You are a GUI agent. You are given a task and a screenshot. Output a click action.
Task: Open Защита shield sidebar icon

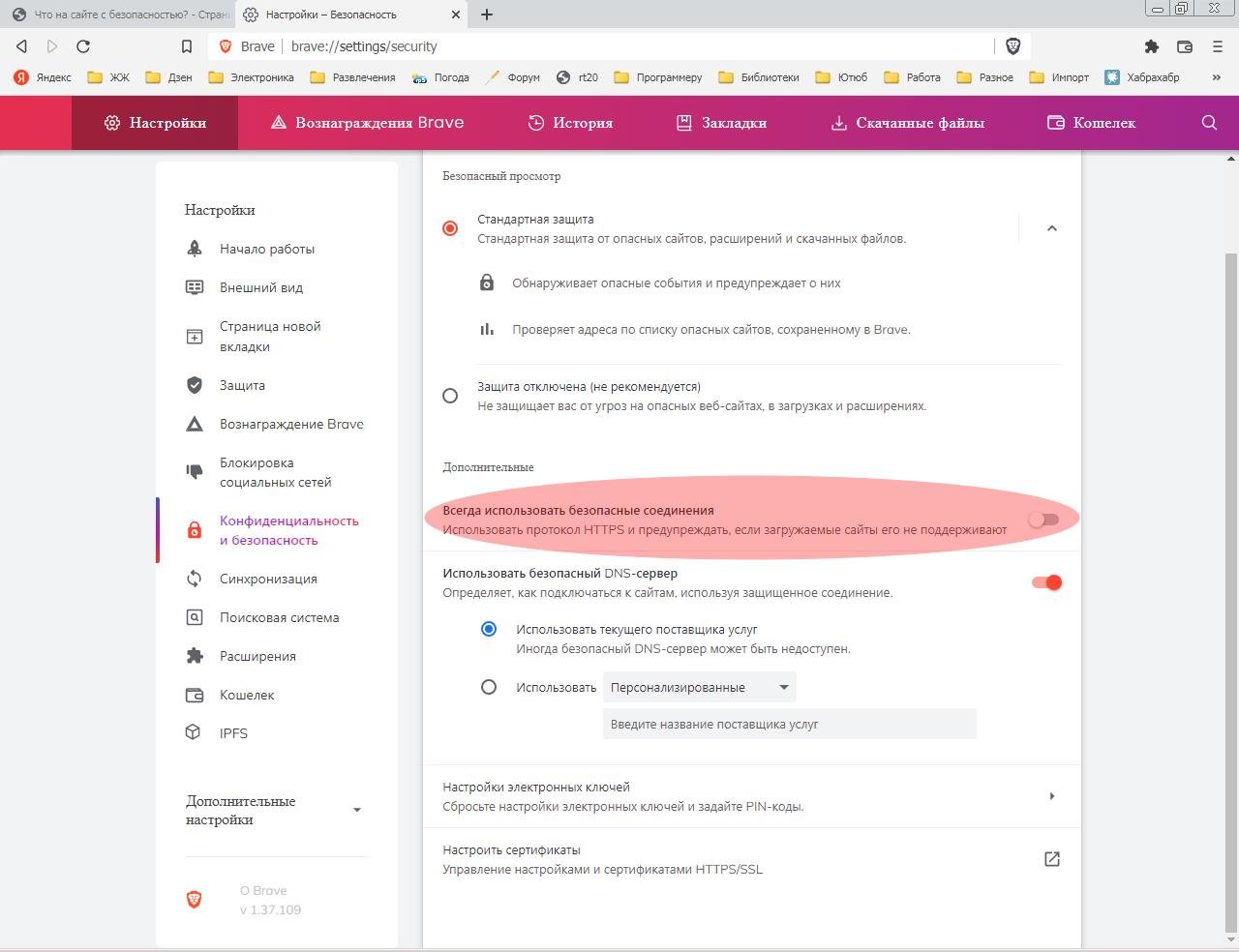[195, 385]
